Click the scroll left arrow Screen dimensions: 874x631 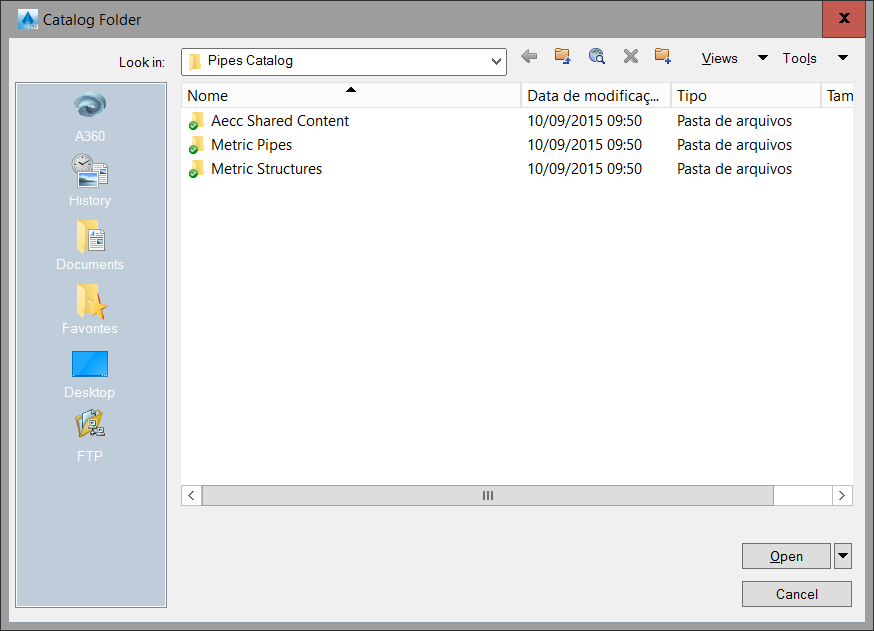(x=191, y=496)
